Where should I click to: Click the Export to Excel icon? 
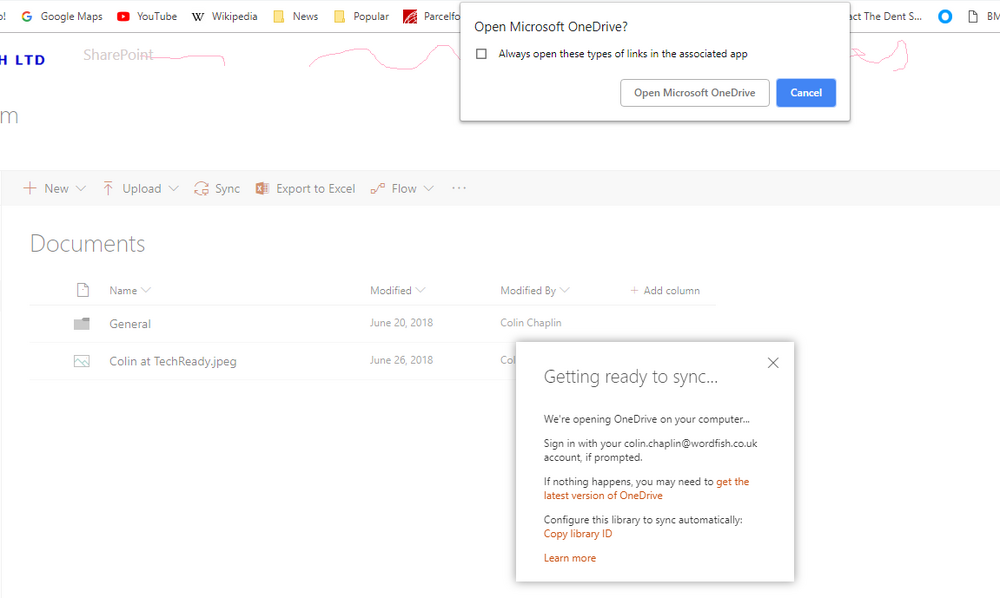(x=261, y=188)
